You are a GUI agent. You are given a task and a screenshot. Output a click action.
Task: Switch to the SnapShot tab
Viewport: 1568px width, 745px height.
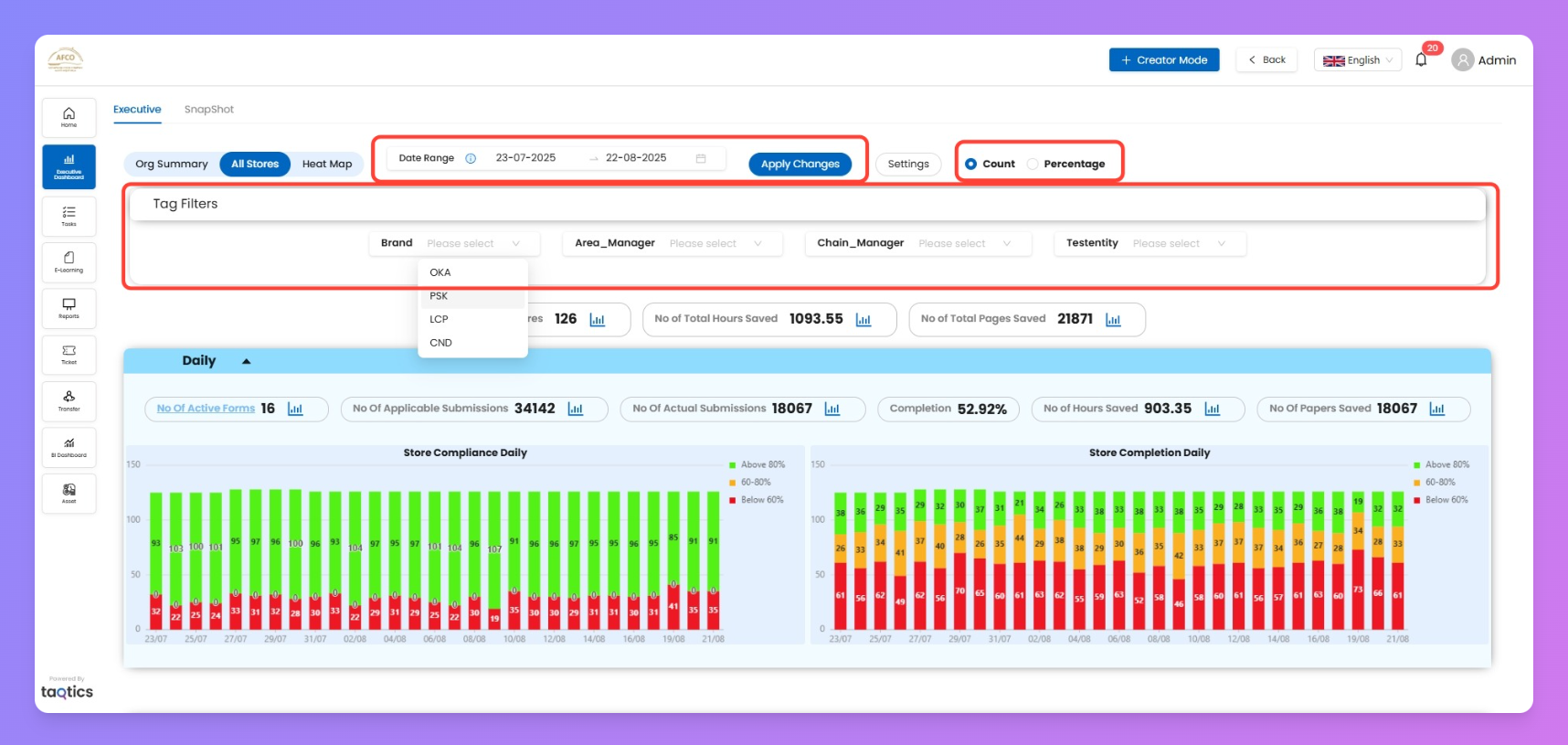(x=208, y=110)
